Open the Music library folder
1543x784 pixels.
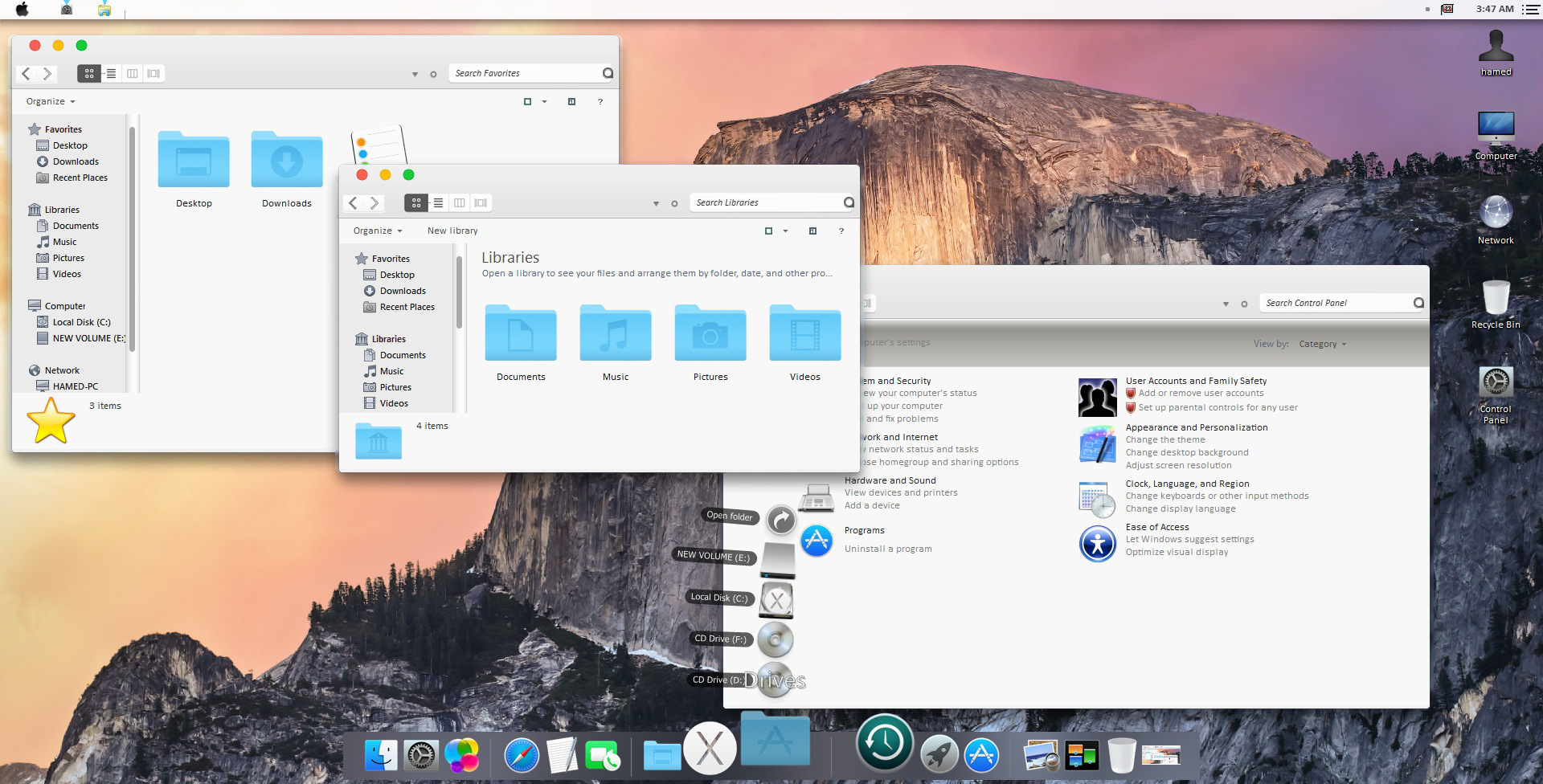pyautogui.click(x=616, y=343)
